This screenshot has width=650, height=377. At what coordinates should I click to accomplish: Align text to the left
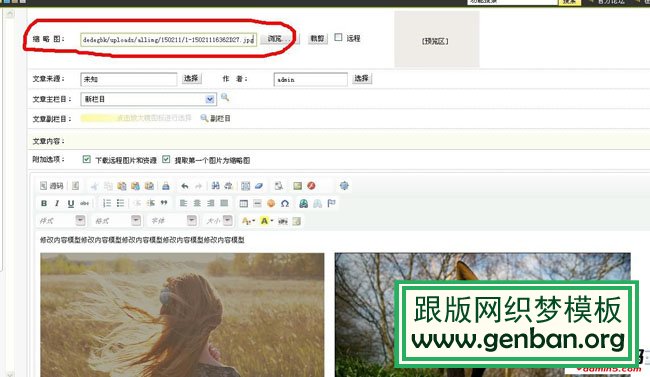183,203
